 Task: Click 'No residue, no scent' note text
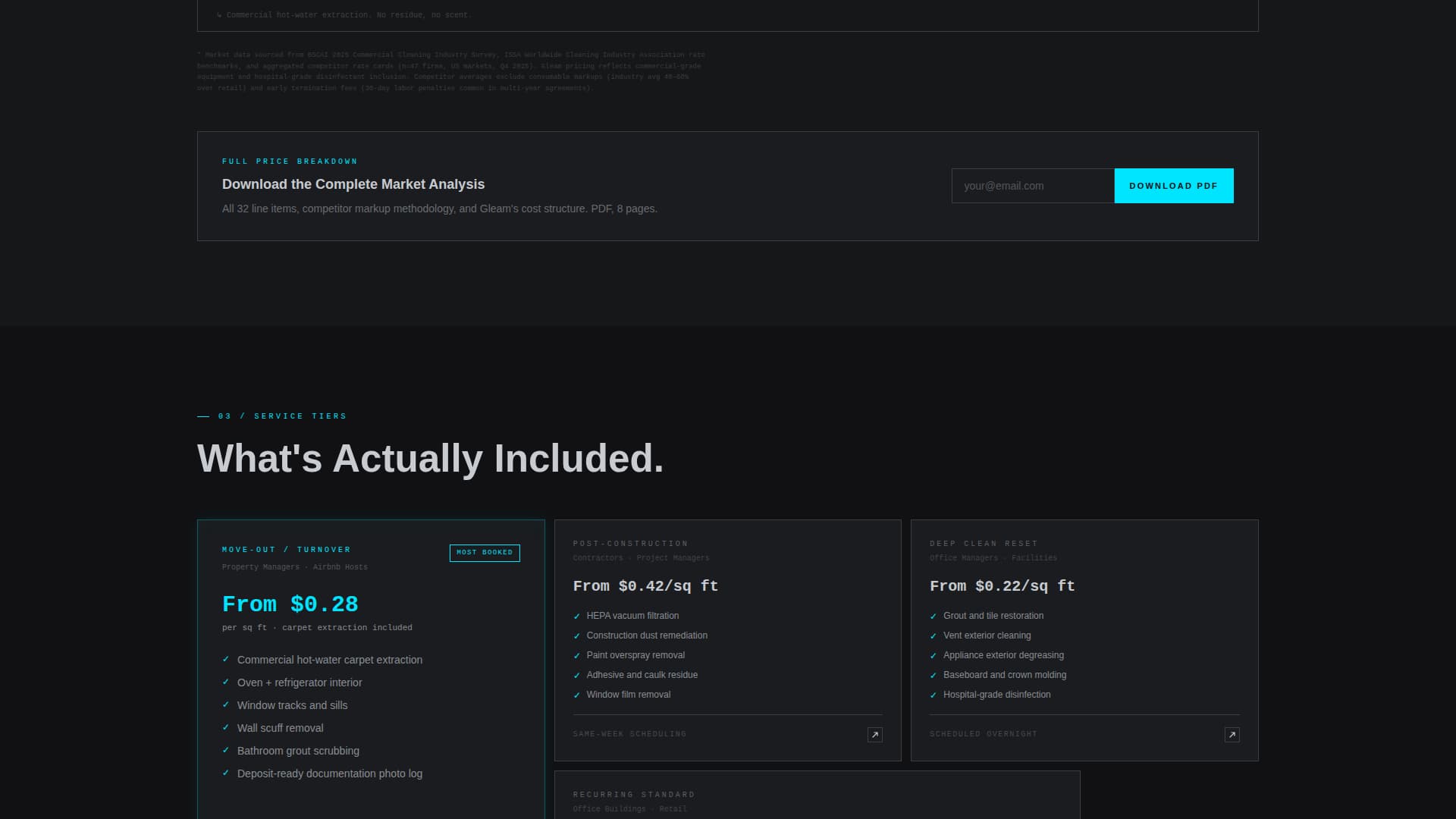[x=424, y=15]
